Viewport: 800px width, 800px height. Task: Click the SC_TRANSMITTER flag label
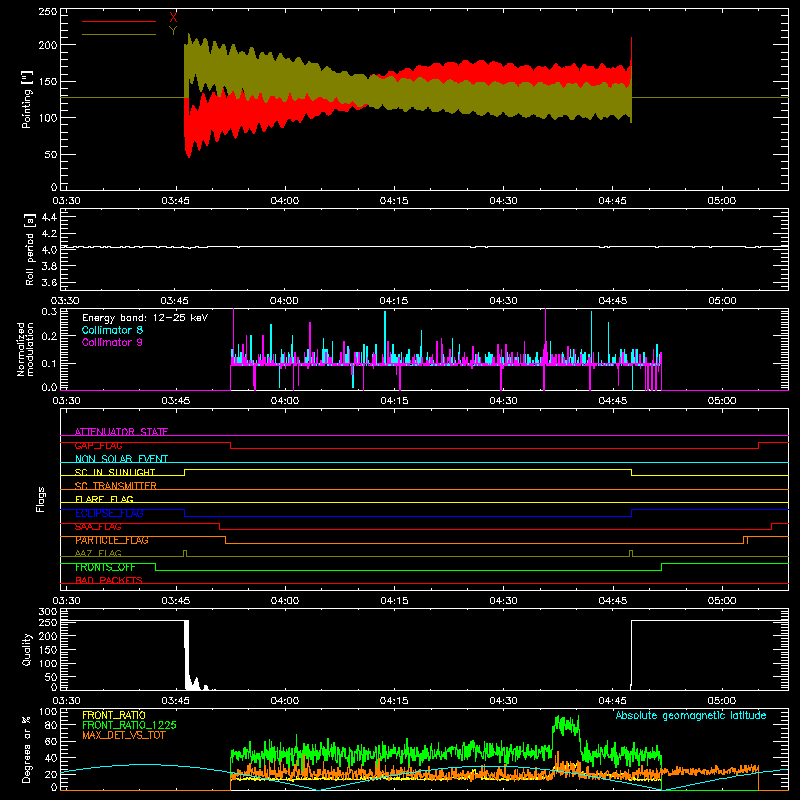click(116, 486)
